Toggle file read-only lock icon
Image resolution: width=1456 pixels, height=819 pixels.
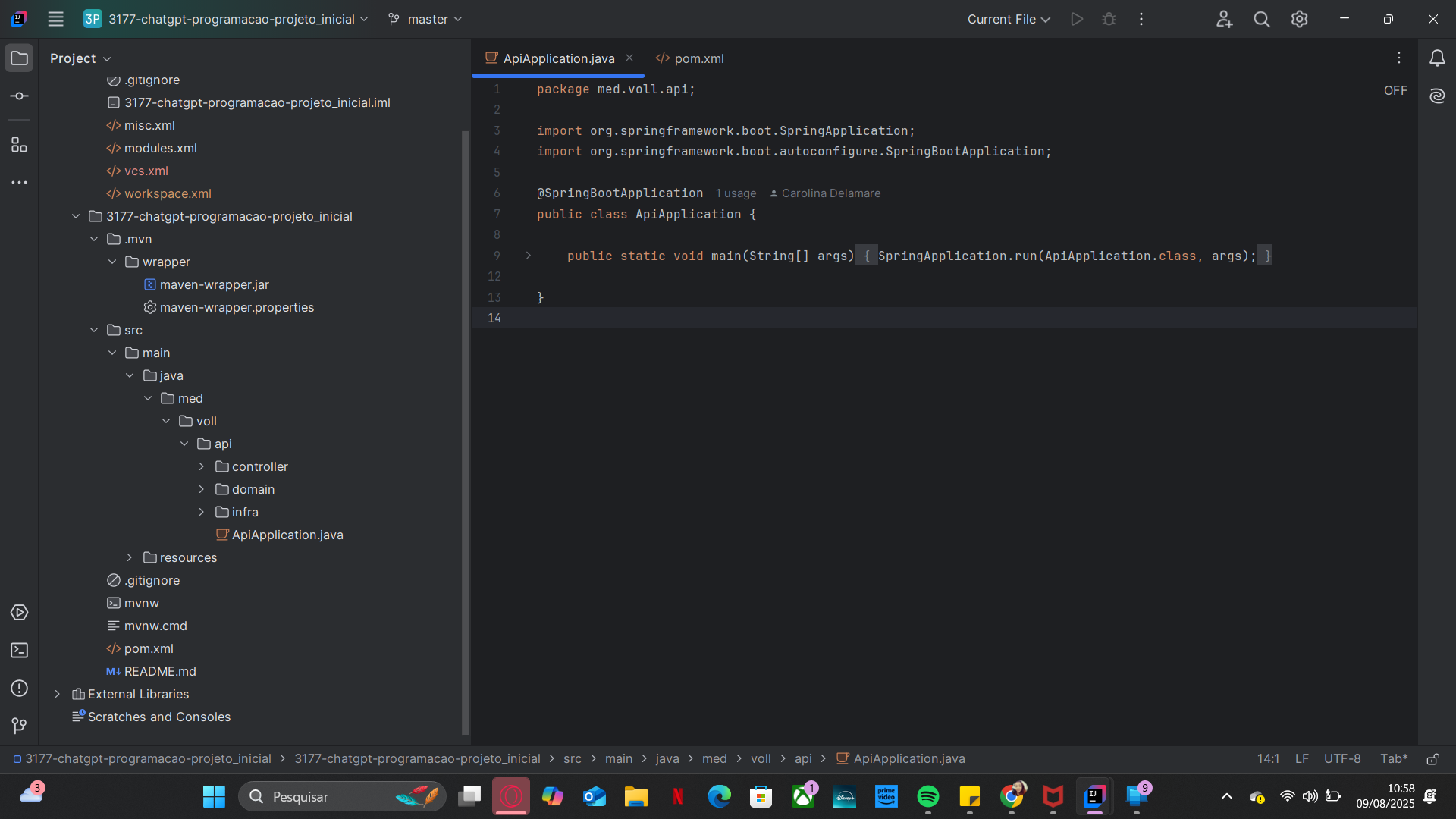(x=1433, y=759)
